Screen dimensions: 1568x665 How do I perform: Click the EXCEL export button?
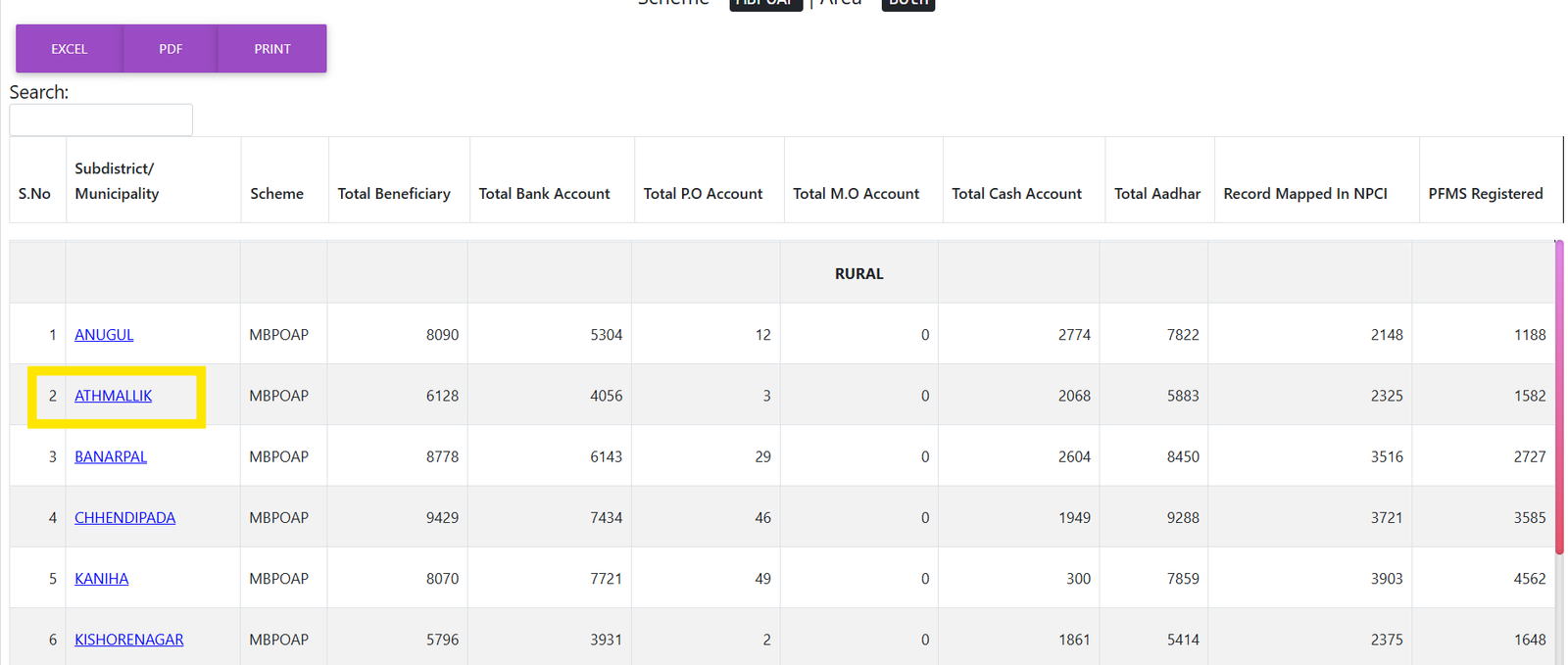pyautogui.click(x=70, y=49)
